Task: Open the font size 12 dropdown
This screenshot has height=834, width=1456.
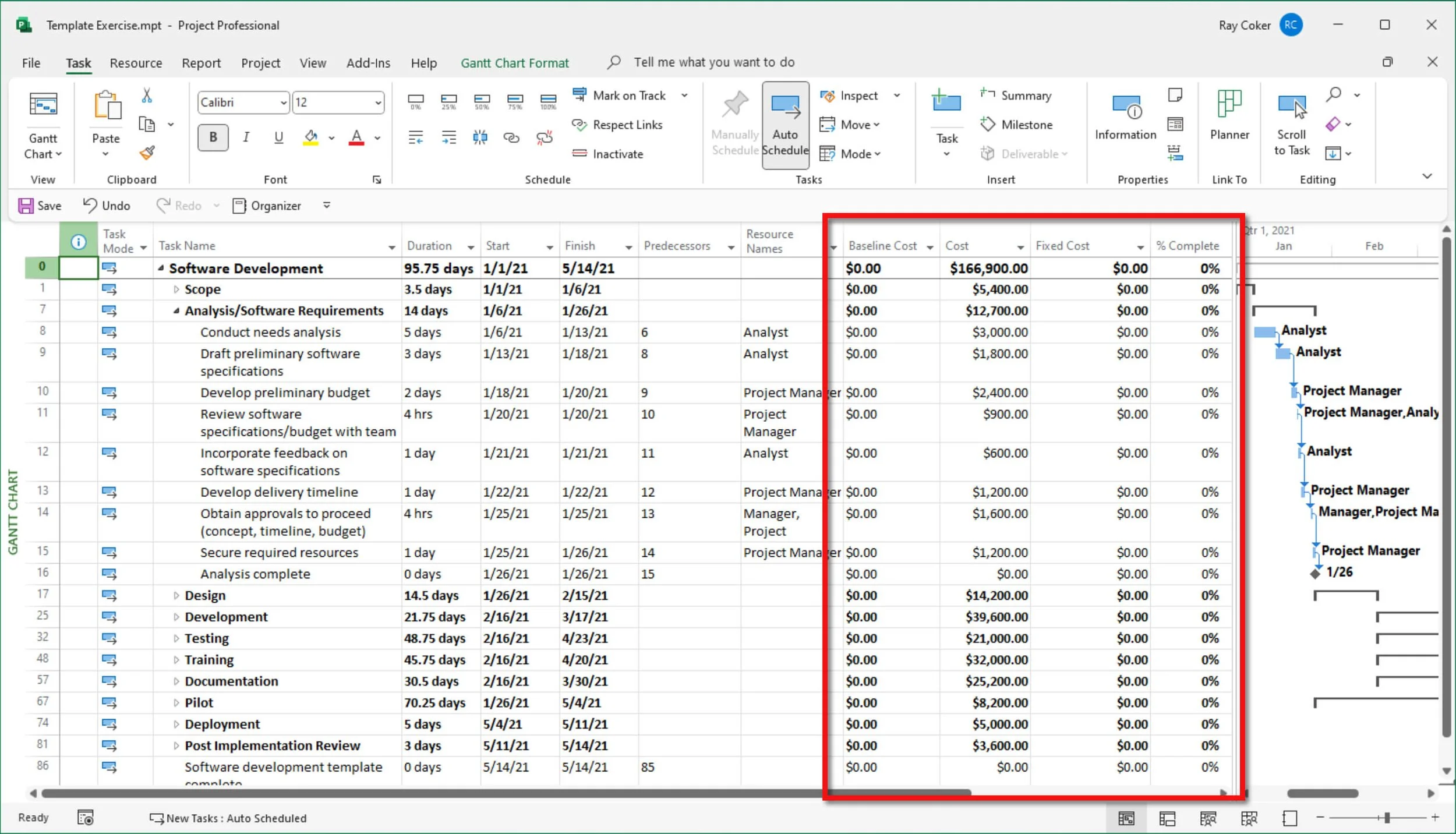Action: point(378,103)
